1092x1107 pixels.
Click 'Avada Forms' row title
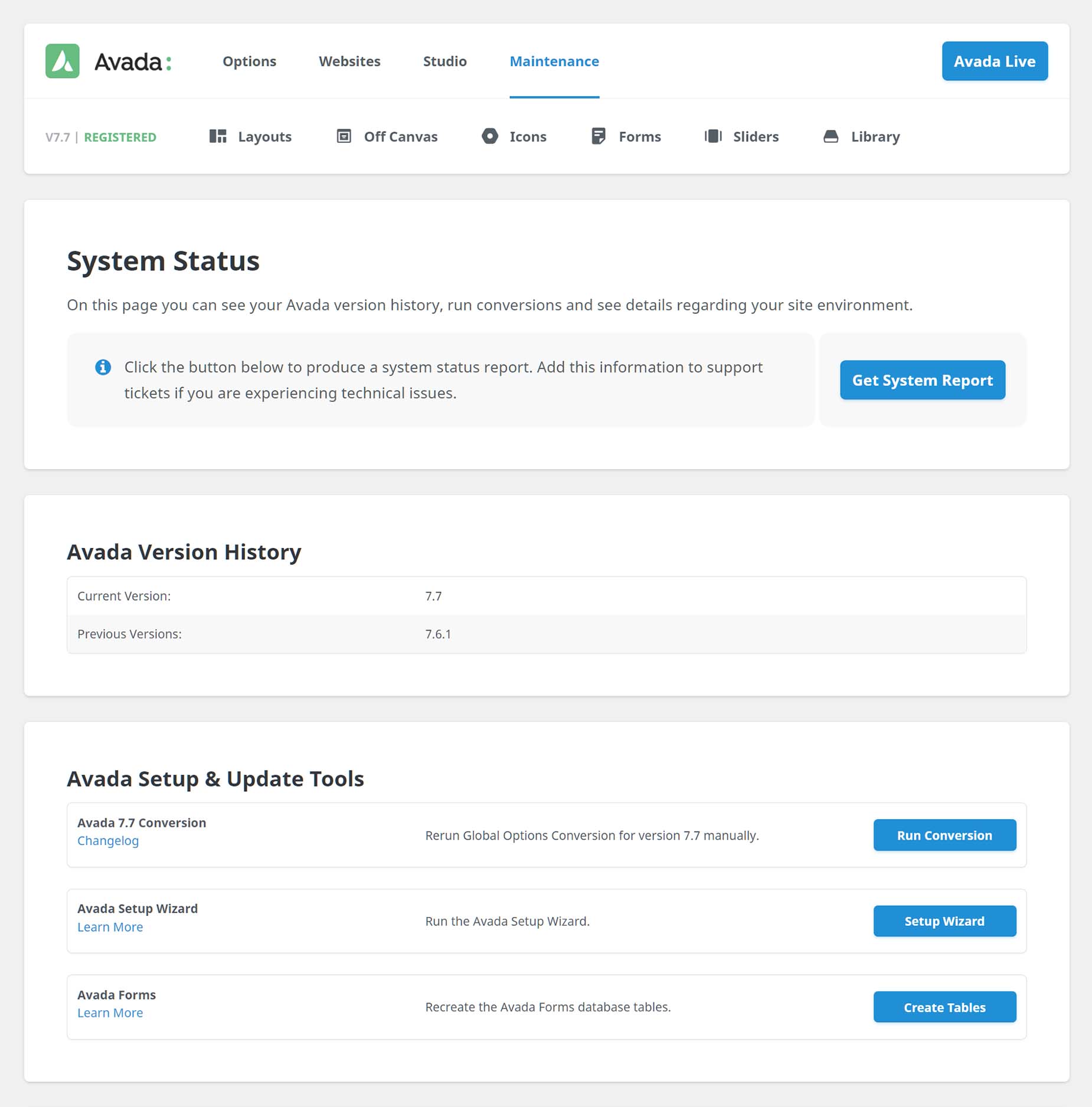(116, 995)
